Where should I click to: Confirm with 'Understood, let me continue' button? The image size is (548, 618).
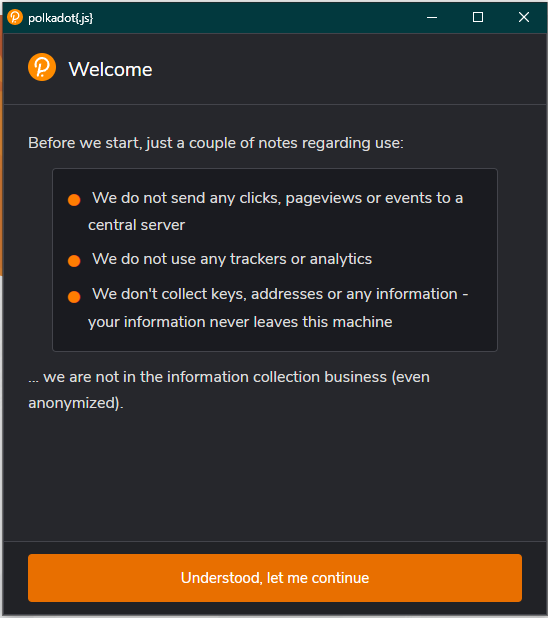tap(275, 578)
